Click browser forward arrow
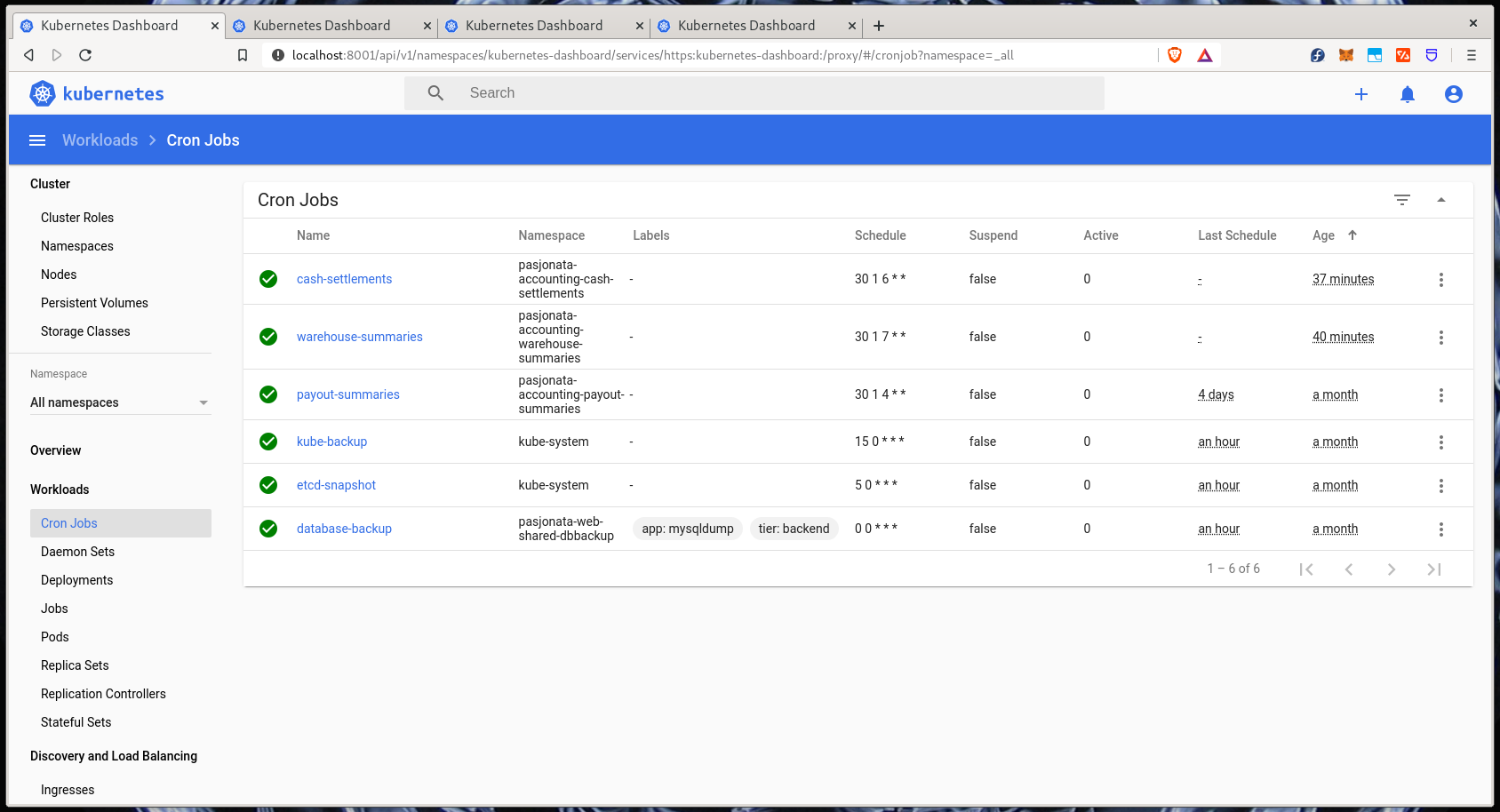The width and height of the screenshot is (1500, 812). (57, 55)
